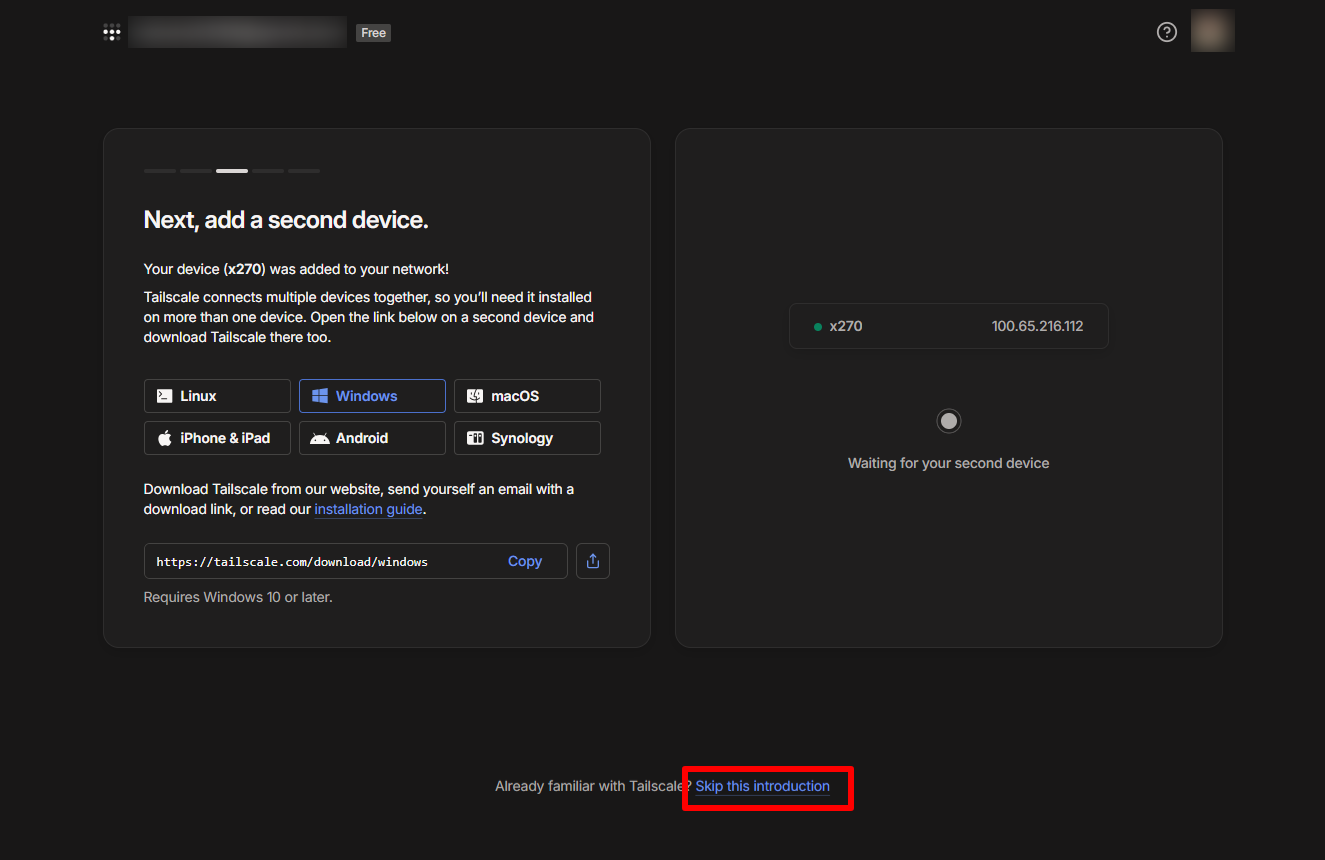
Task: Pick the Android platform option
Action: [x=372, y=438]
